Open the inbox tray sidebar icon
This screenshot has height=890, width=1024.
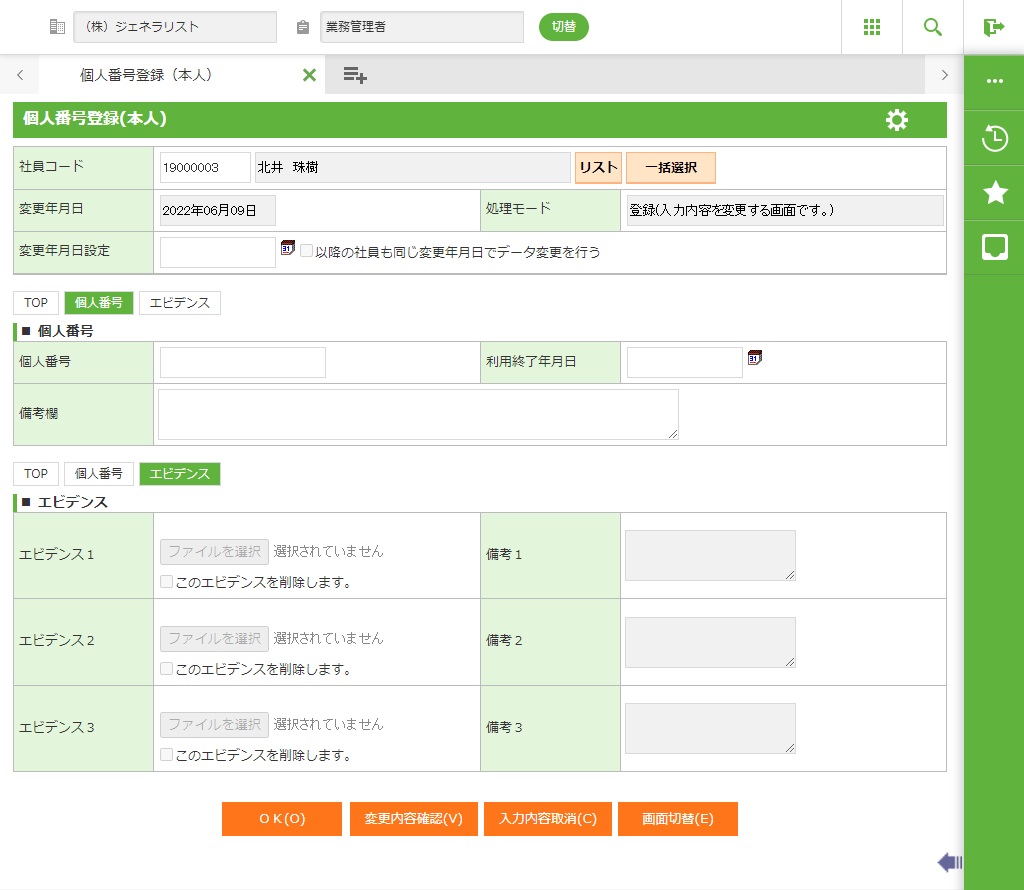994,248
